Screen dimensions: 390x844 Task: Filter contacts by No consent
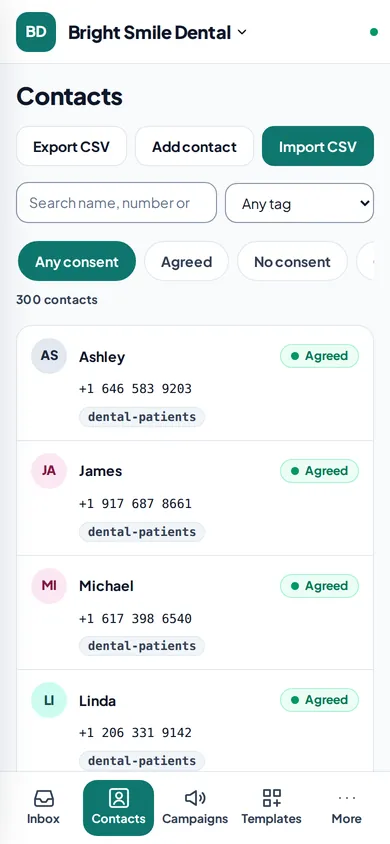(x=293, y=262)
